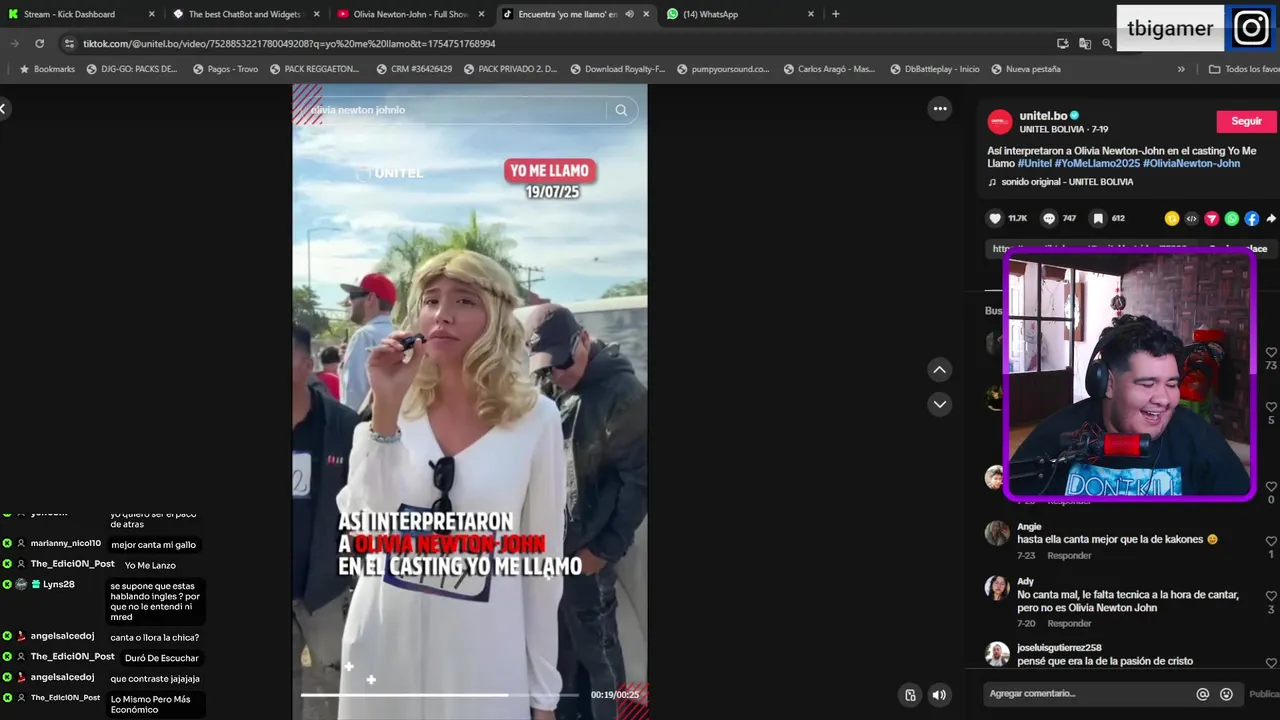Toggle the video volume speaker
The height and width of the screenshot is (720, 1280).
click(x=938, y=695)
